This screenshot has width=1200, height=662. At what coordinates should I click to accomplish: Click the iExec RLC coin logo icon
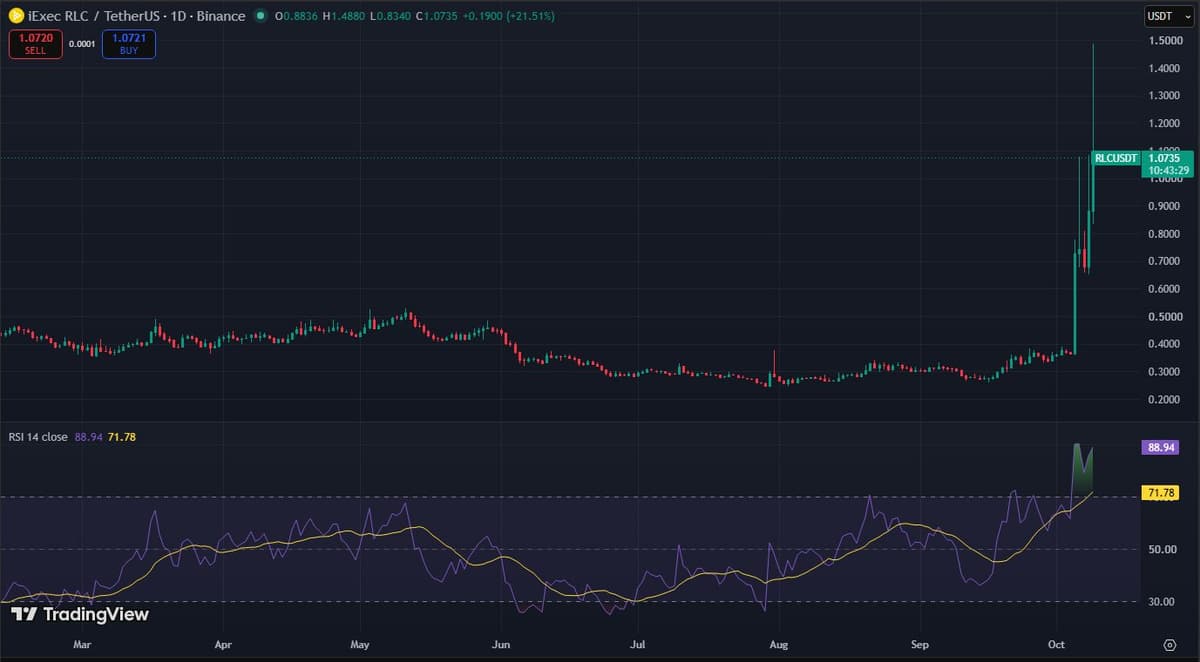click(x=15, y=16)
